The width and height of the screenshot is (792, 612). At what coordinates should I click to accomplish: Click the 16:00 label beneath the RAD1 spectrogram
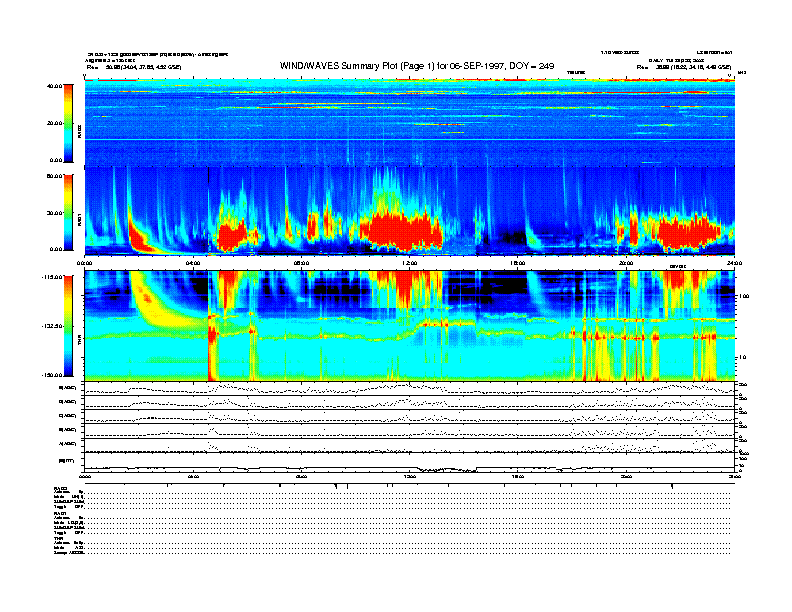518,263
